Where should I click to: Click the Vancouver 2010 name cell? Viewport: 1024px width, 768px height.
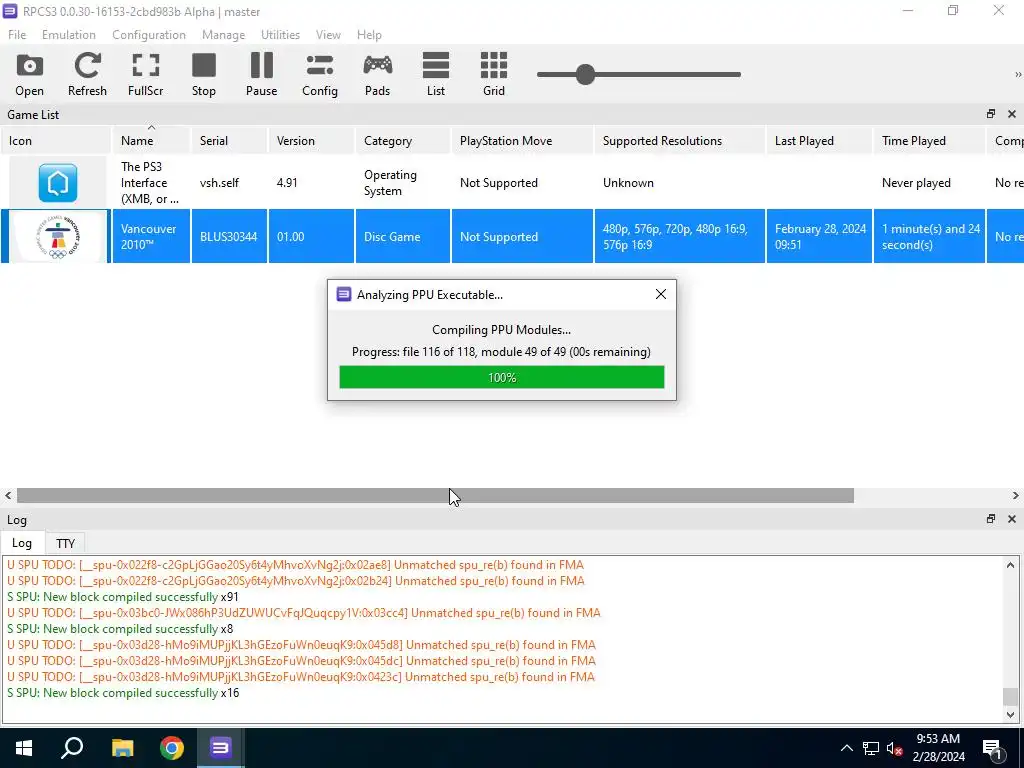tap(151, 236)
